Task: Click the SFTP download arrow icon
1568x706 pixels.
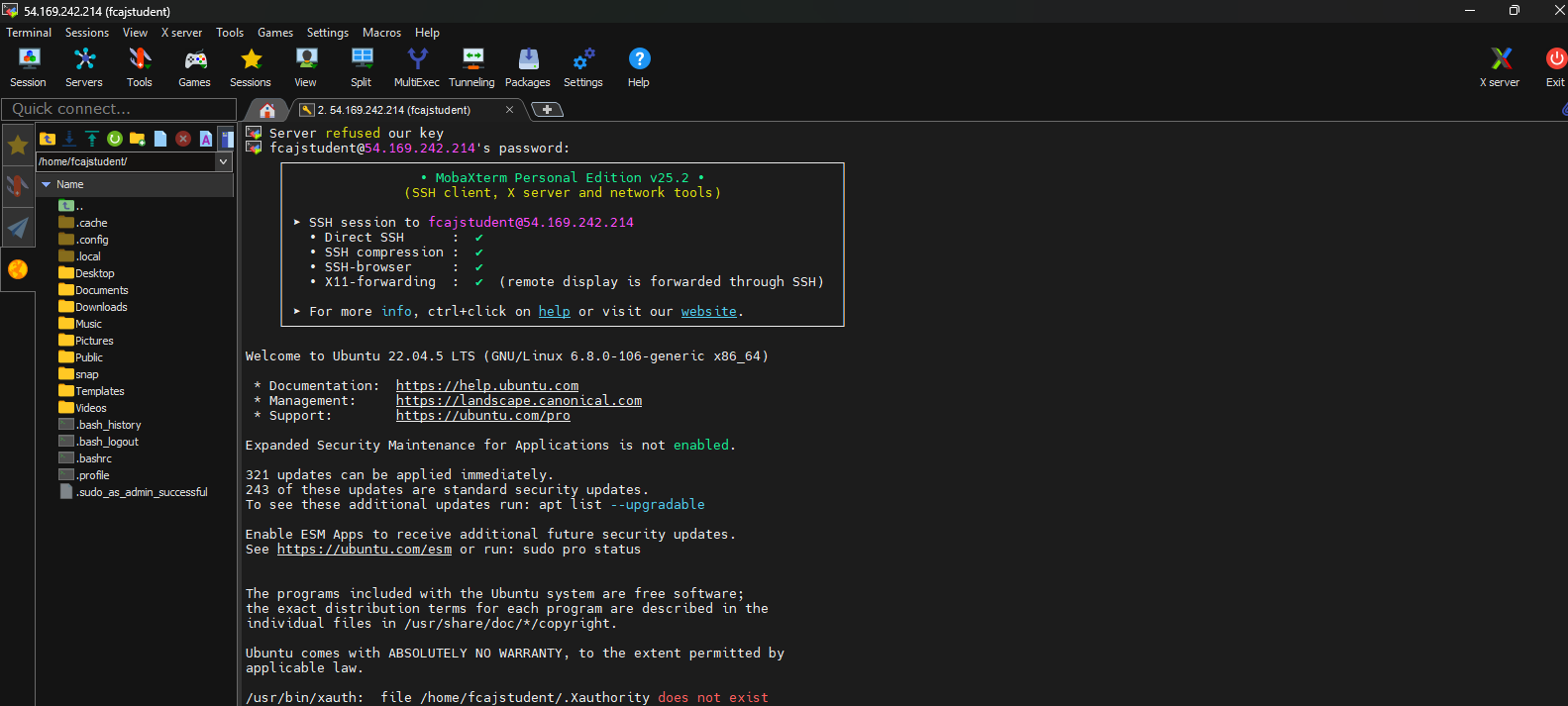Action: tap(69, 139)
